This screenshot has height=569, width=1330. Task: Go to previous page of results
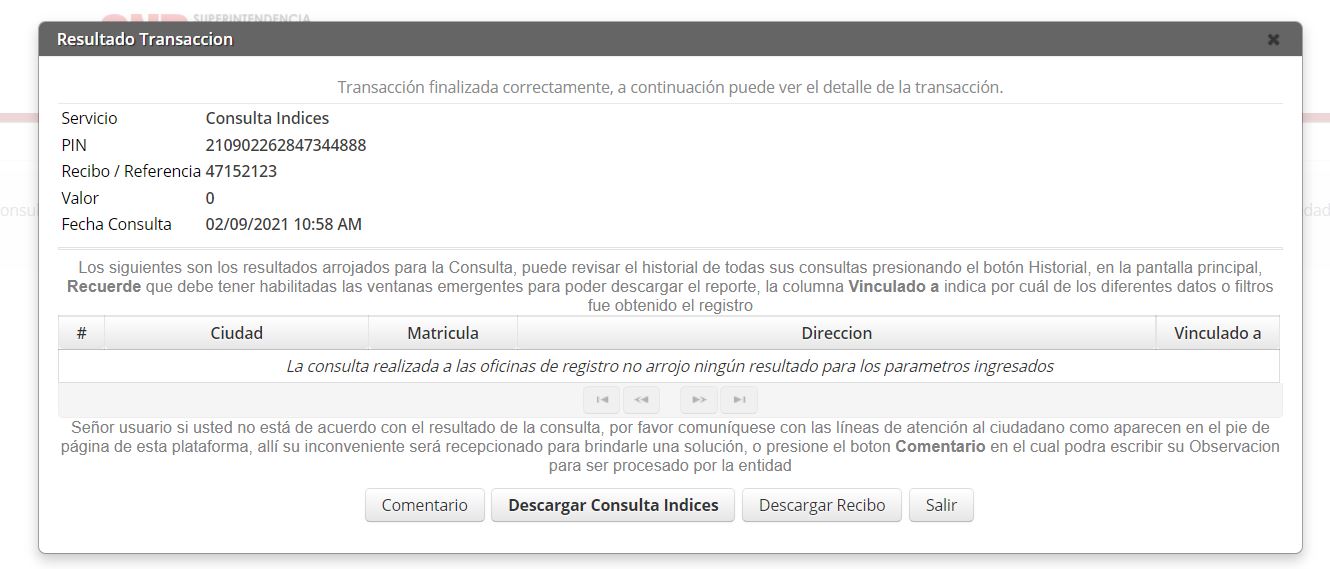pyautogui.click(x=641, y=400)
